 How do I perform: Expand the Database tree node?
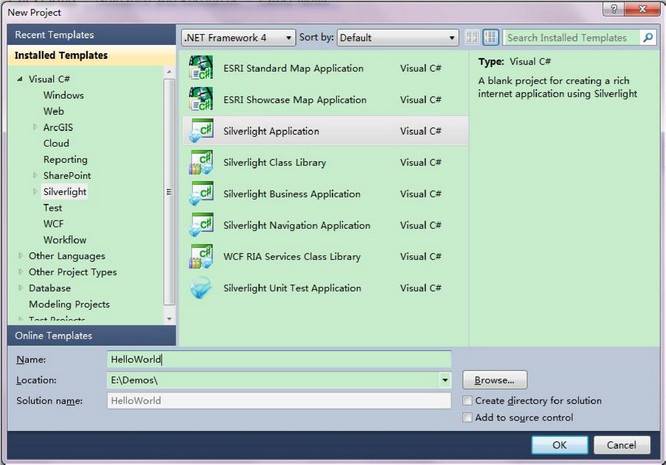pyautogui.click(x=20, y=288)
